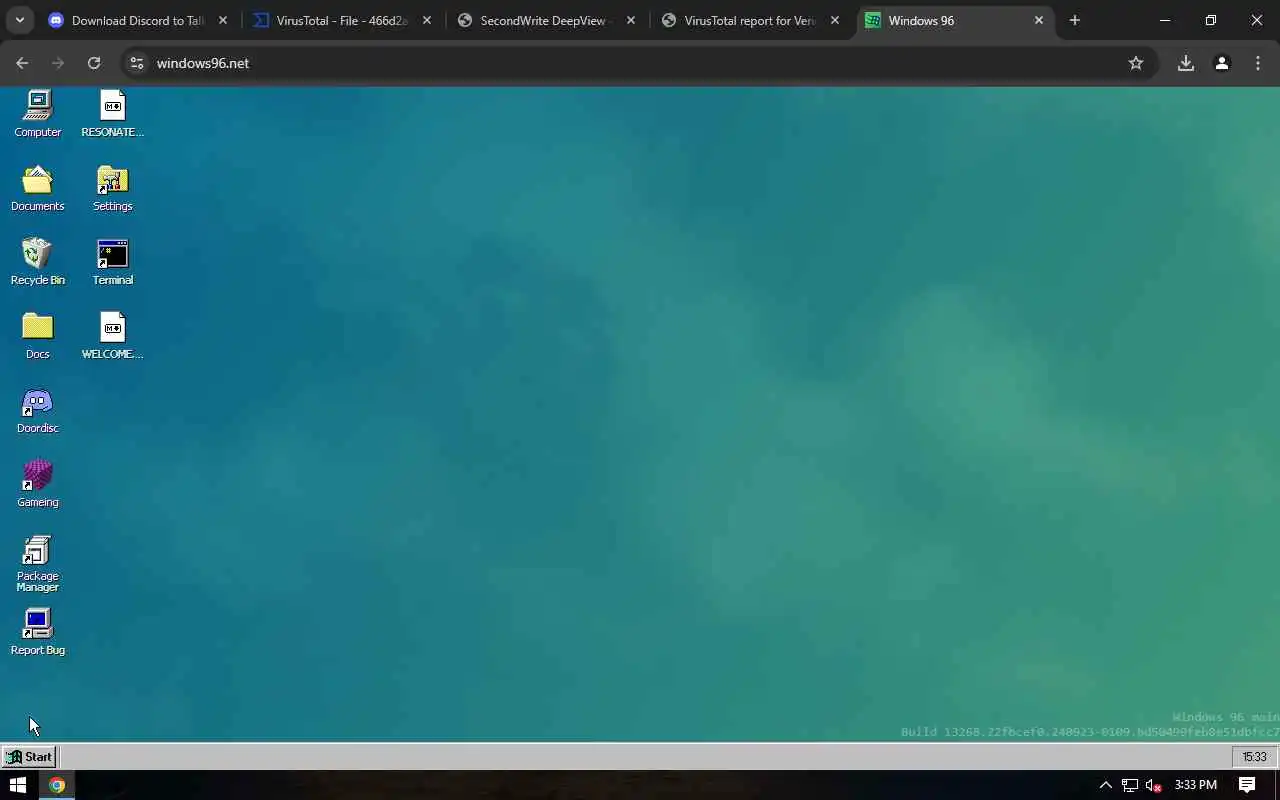
Task: Click the Windows 96 Start button
Action: [x=29, y=757]
